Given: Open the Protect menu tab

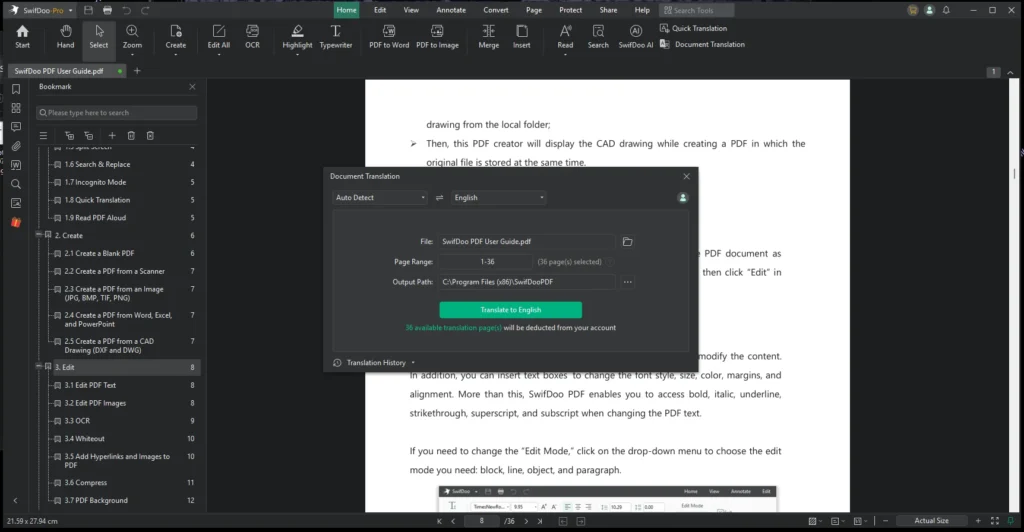Looking at the screenshot, I should point(570,10).
